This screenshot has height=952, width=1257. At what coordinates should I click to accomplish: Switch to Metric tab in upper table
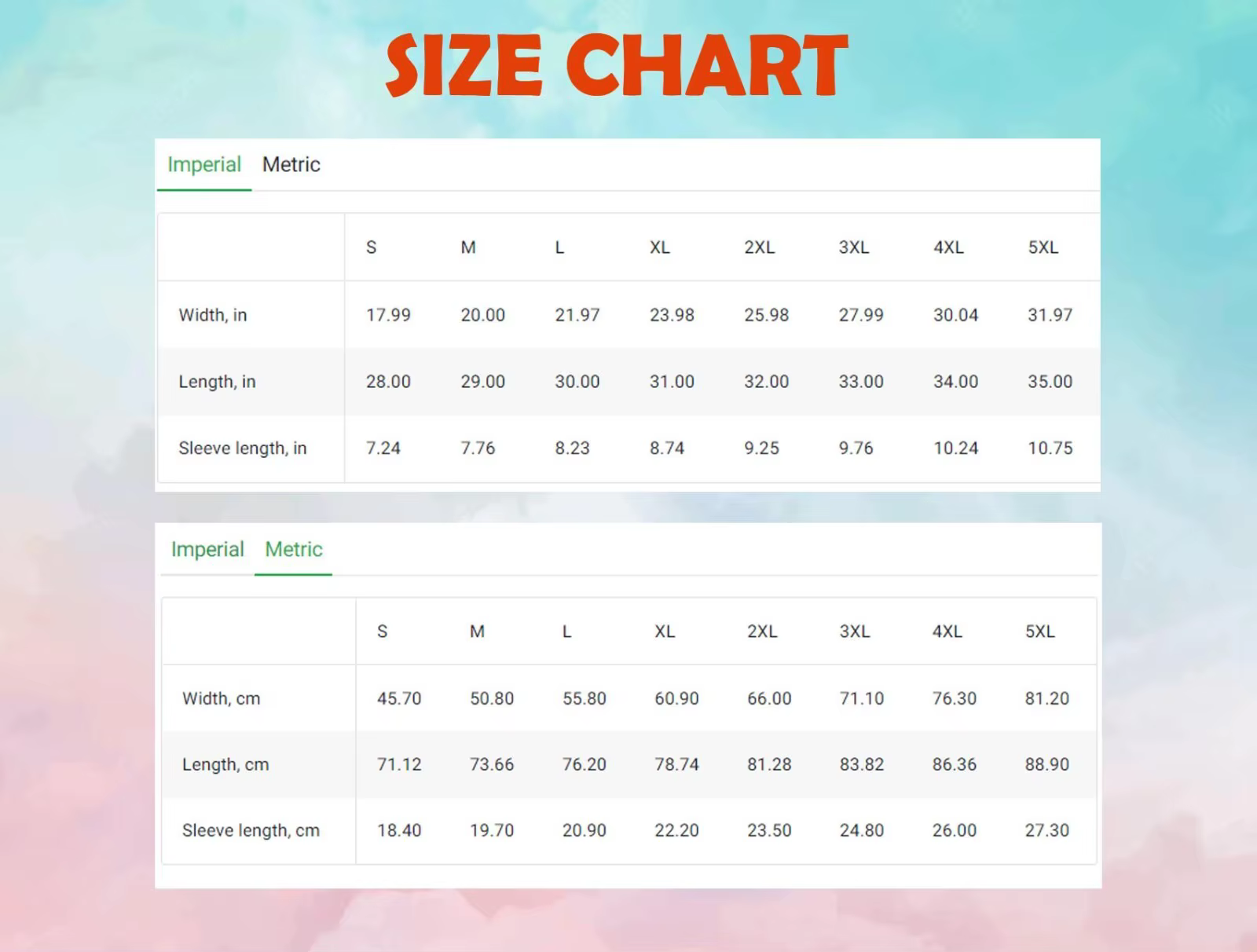tap(291, 165)
